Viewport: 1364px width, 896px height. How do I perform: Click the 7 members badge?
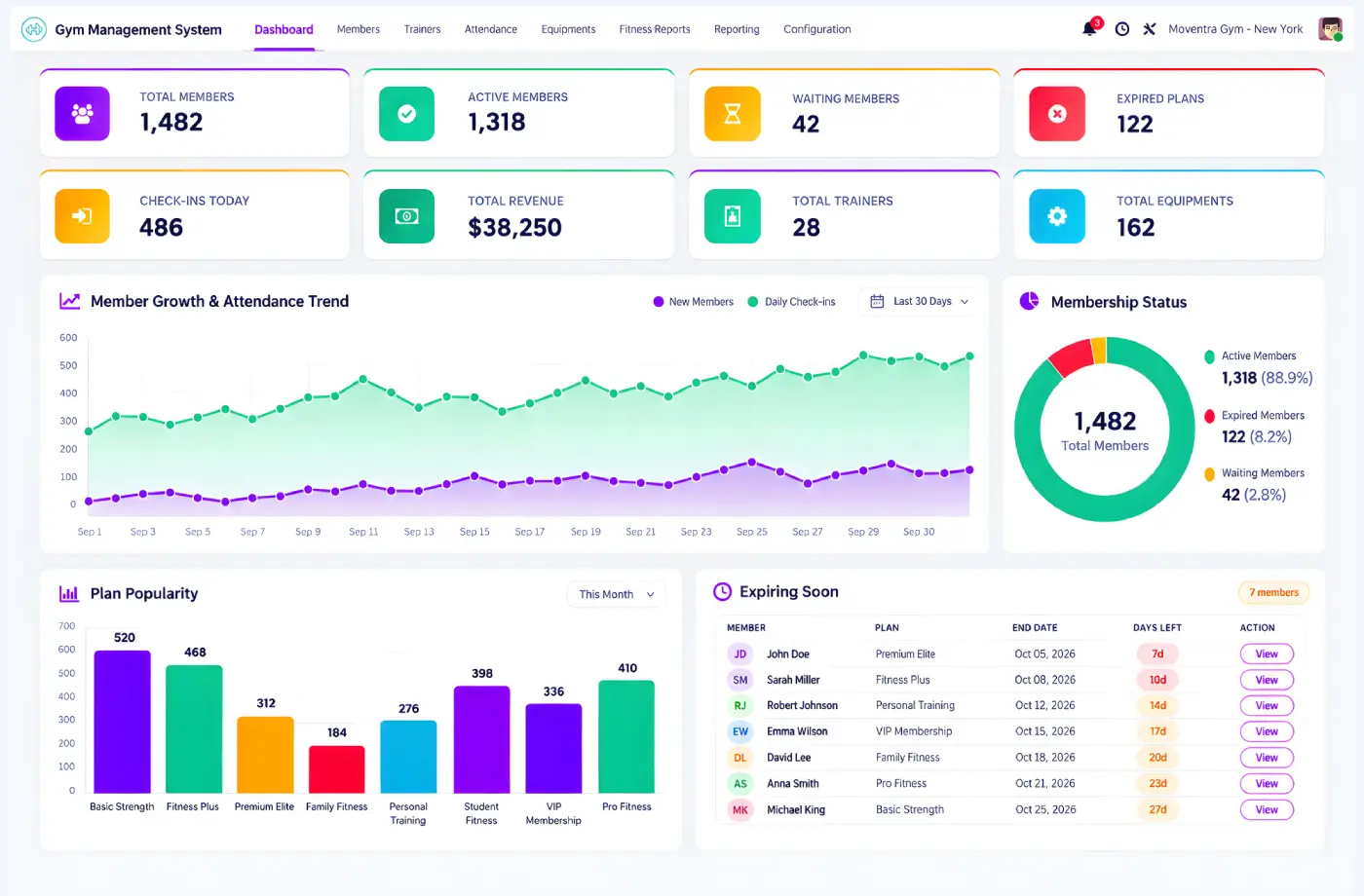click(x=1273, y=592)
